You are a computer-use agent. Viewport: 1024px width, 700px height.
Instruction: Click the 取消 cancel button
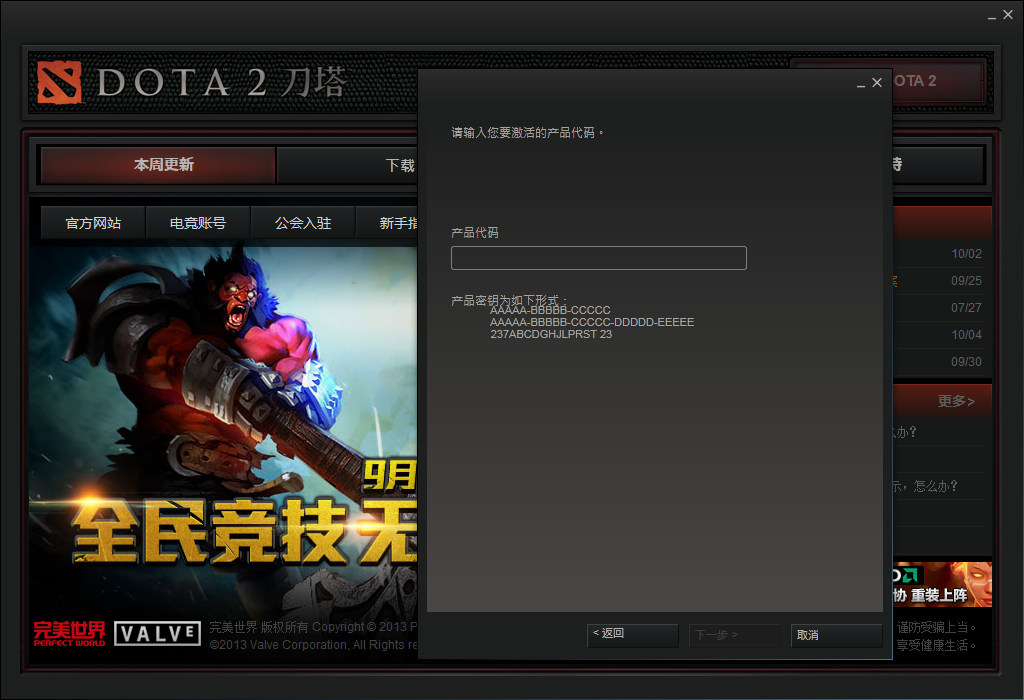click(836, 635)
